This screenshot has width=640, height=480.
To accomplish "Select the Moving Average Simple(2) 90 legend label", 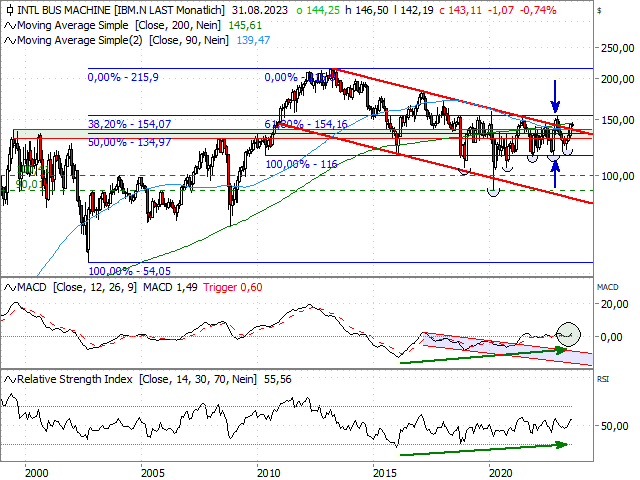I will tap(123, 40).
